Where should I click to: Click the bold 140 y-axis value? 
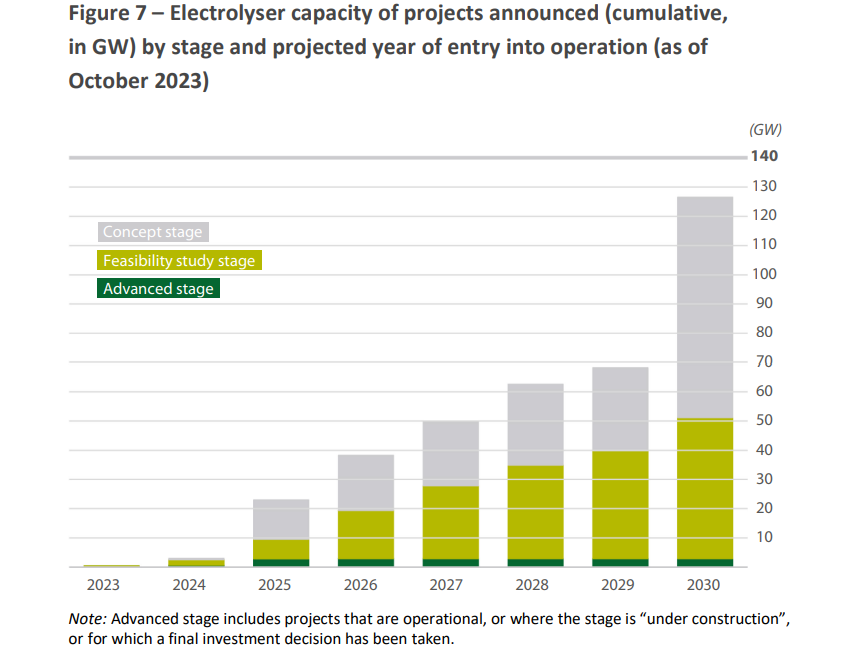coord(764,156)
